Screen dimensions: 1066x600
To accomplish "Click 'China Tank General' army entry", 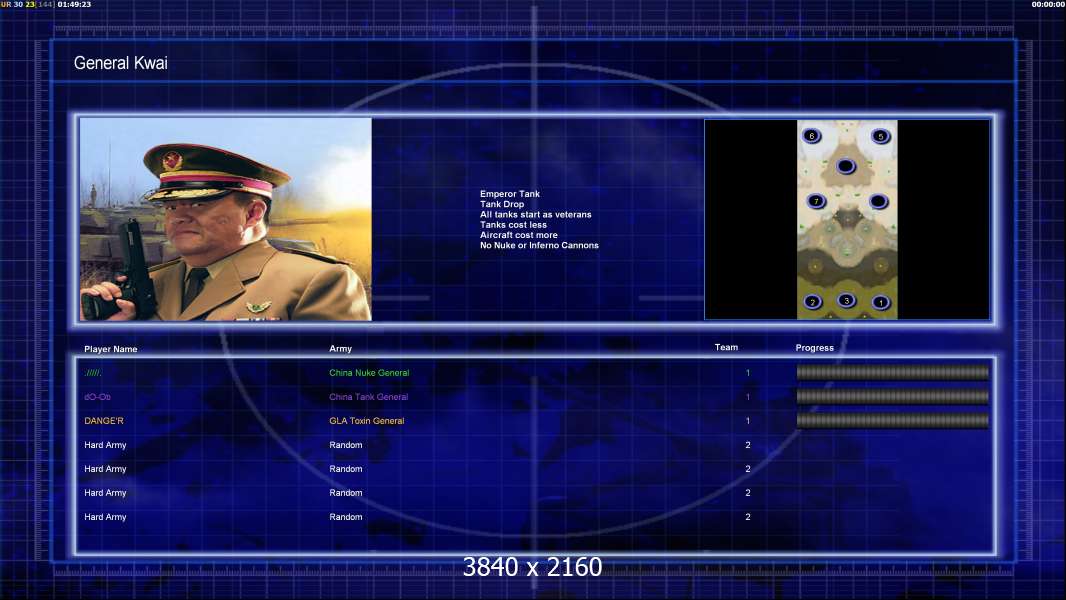I will point(368,397).
